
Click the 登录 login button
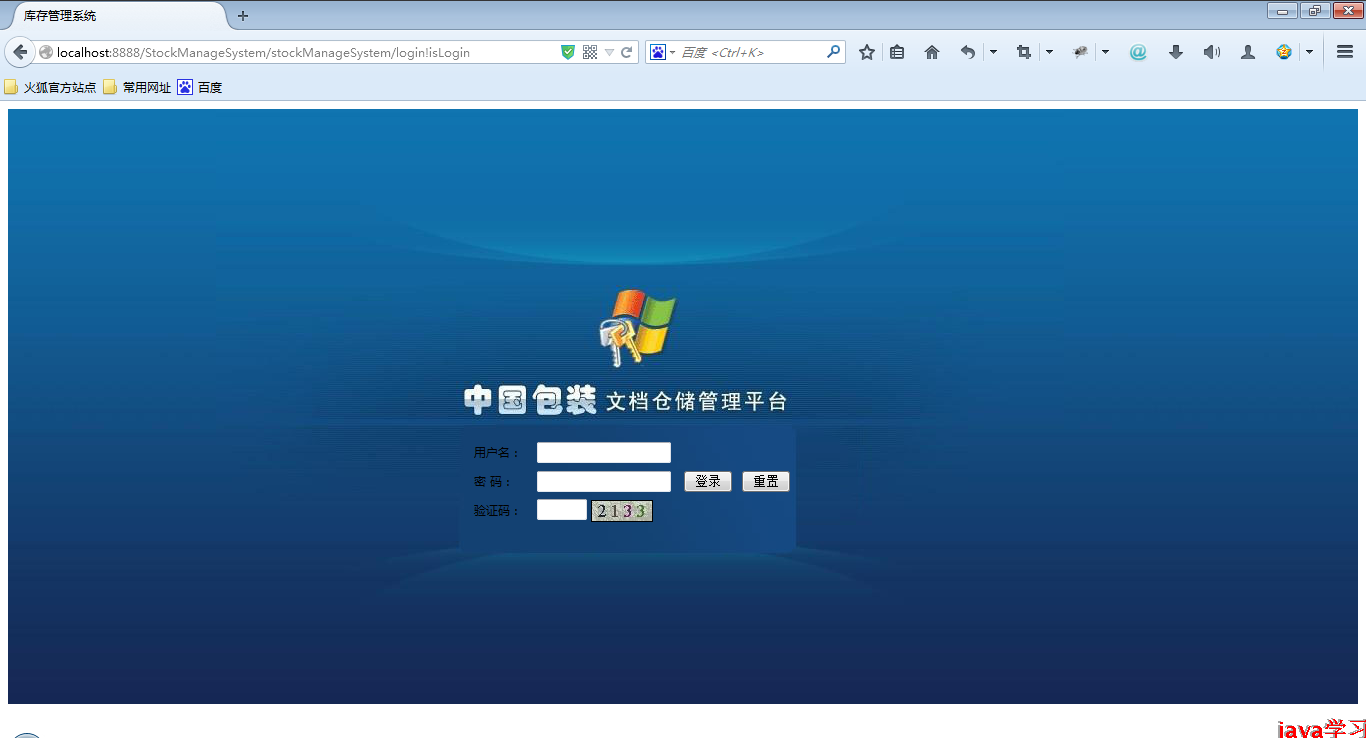[708, 482]
